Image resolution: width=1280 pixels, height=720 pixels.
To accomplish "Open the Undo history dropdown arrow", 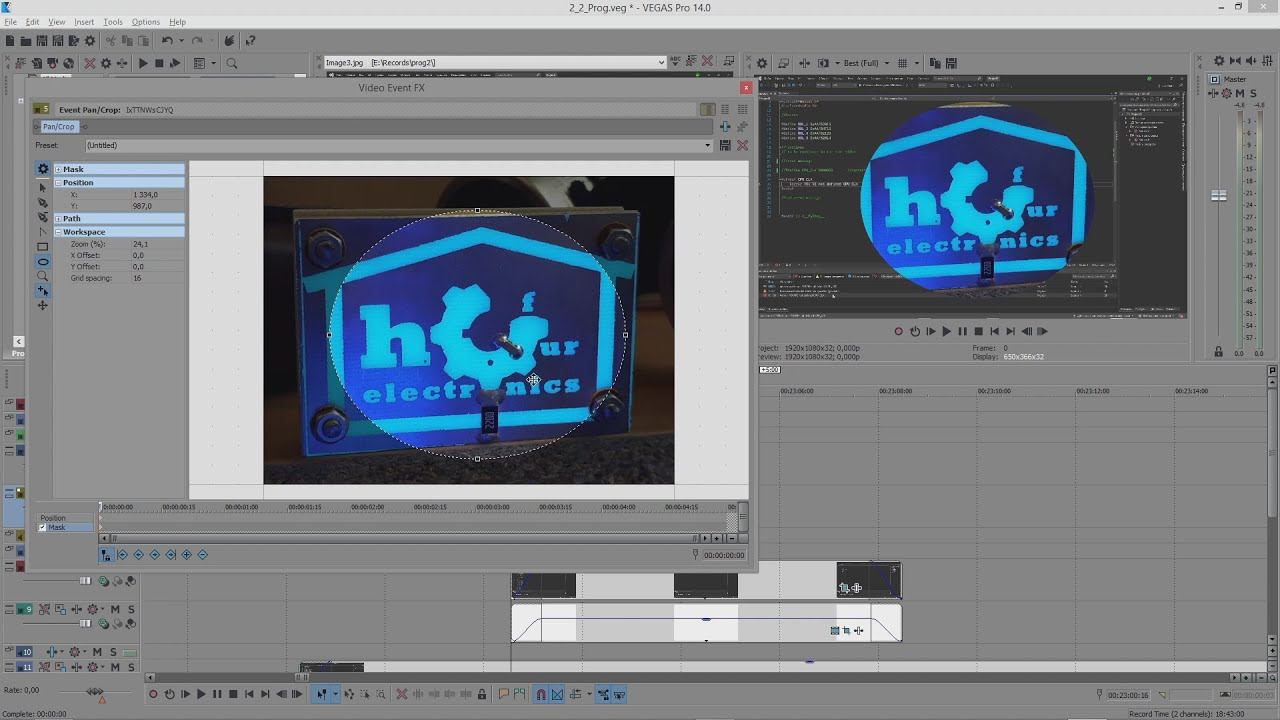I will pos(180,40).
